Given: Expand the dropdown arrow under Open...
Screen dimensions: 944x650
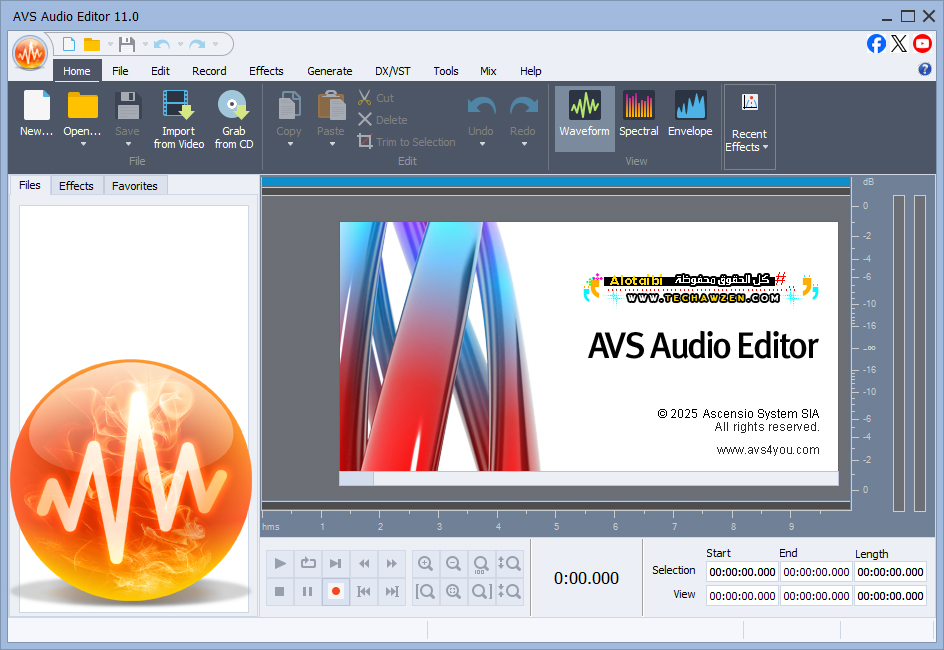Looking at the screenshot, I should tap(83, 144).
